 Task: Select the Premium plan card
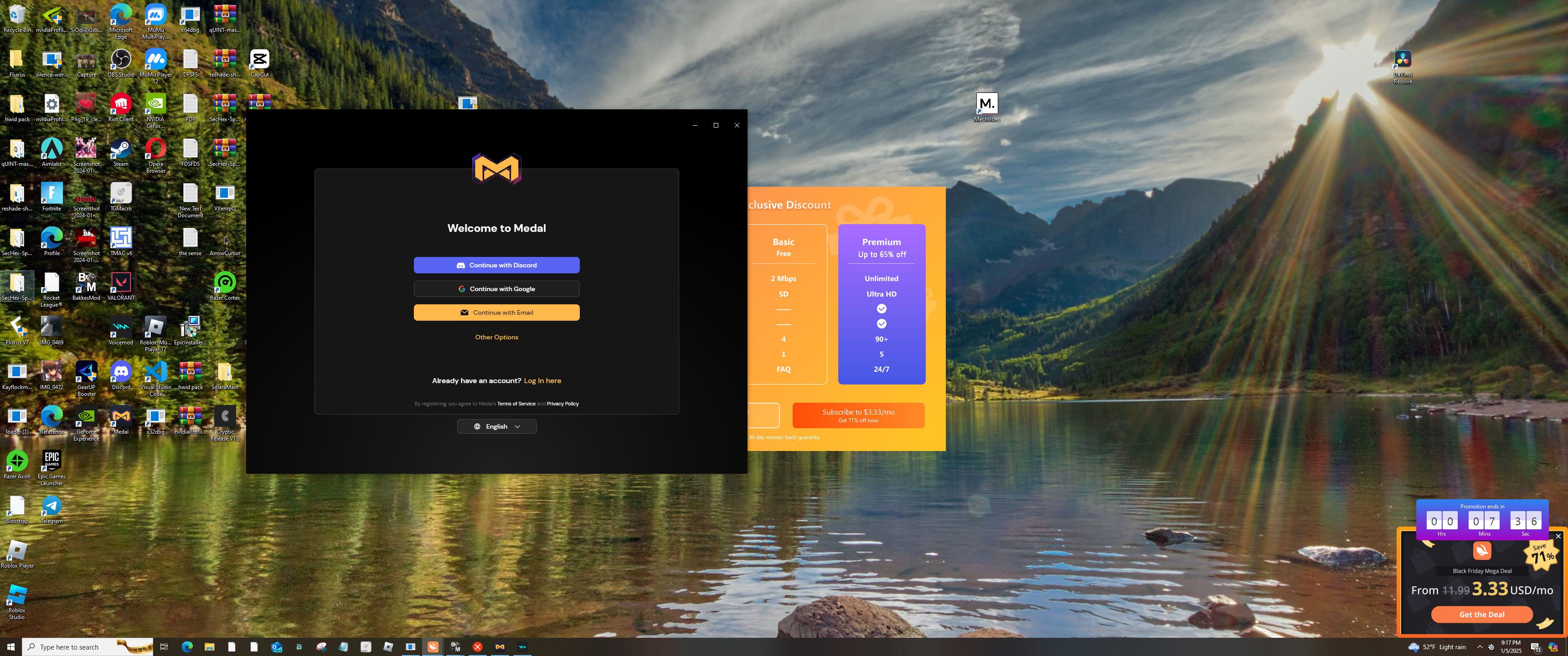click(x=881, y=304)
